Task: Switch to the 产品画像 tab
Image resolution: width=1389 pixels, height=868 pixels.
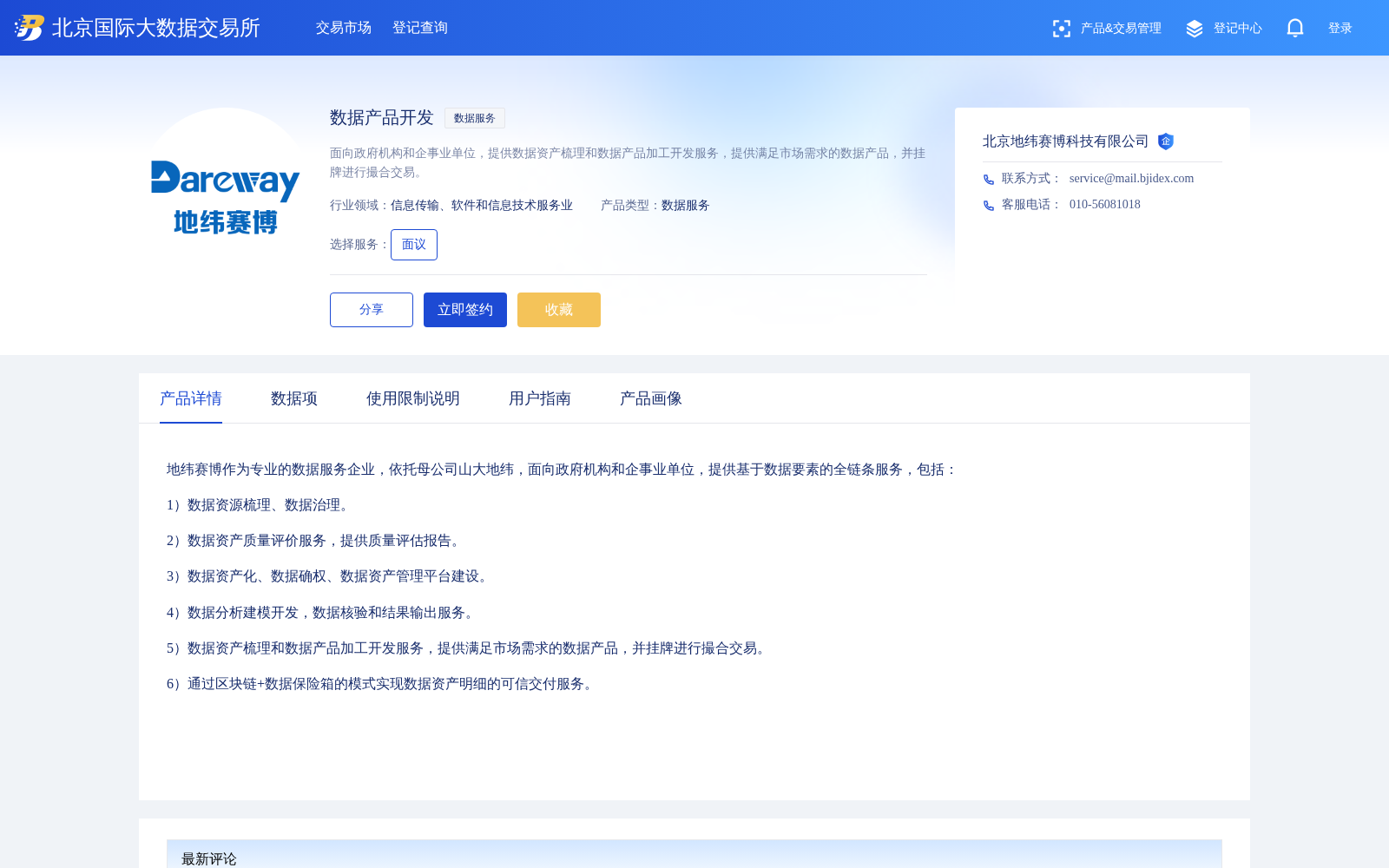Action: pyautogui.click(x=651, y=398)
